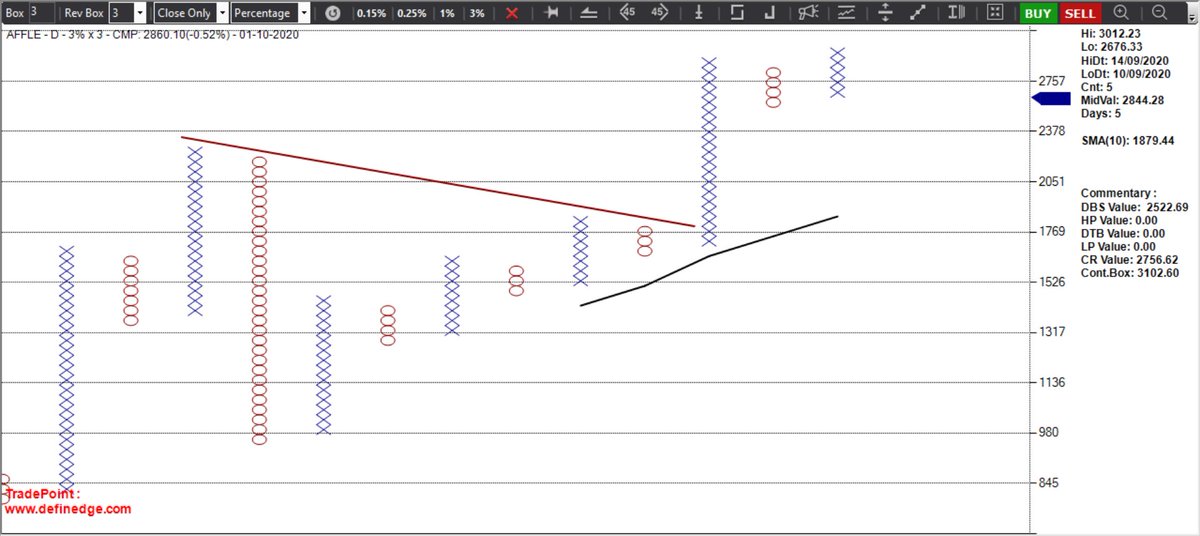Click the 2051 price axis label
The width and height of the screenshot is (1200, 536).
tap(1053, 182)
